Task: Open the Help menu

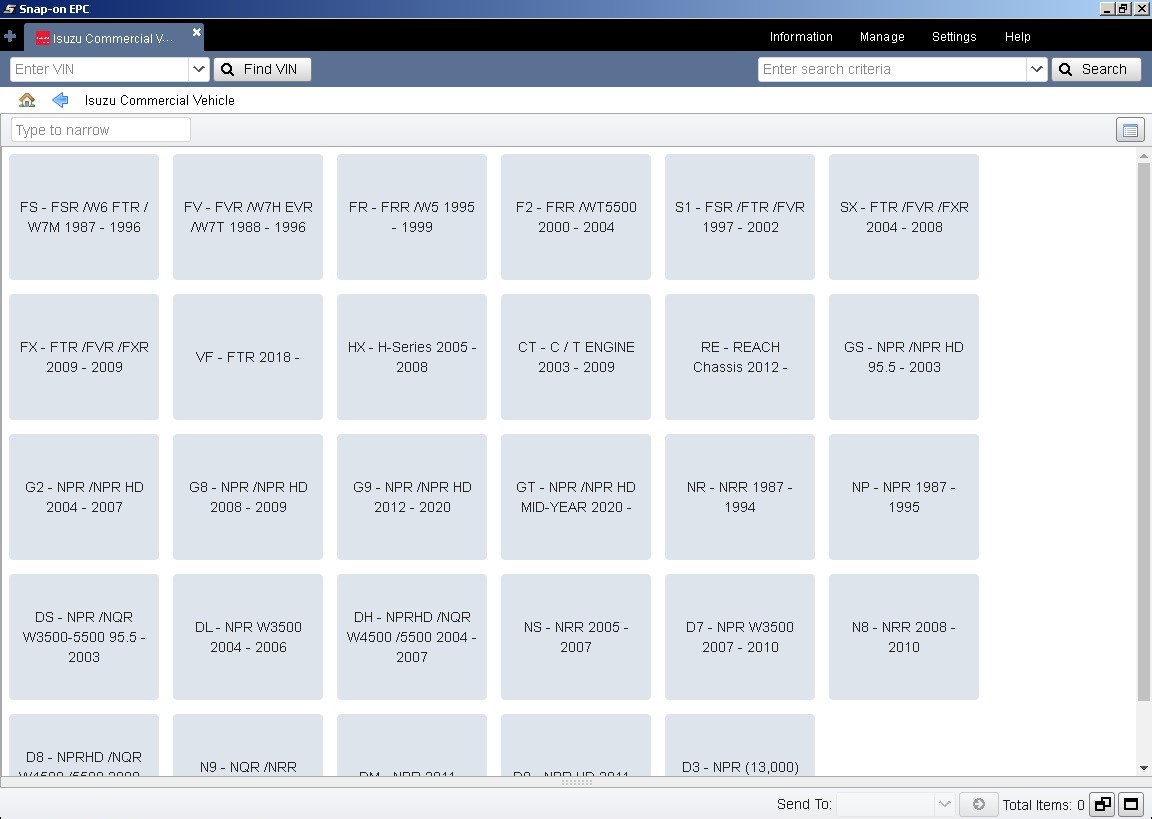Action: coord(1018,37)
